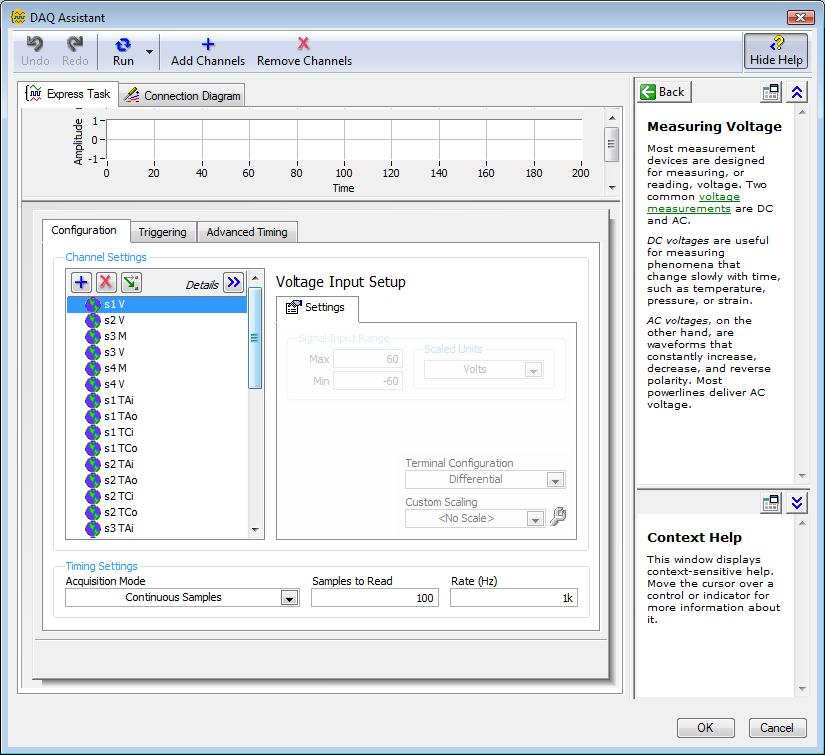The height and width of the screenshot is (755, 825).
Task: Select channel s2 TAo in list
Action: 156,480
